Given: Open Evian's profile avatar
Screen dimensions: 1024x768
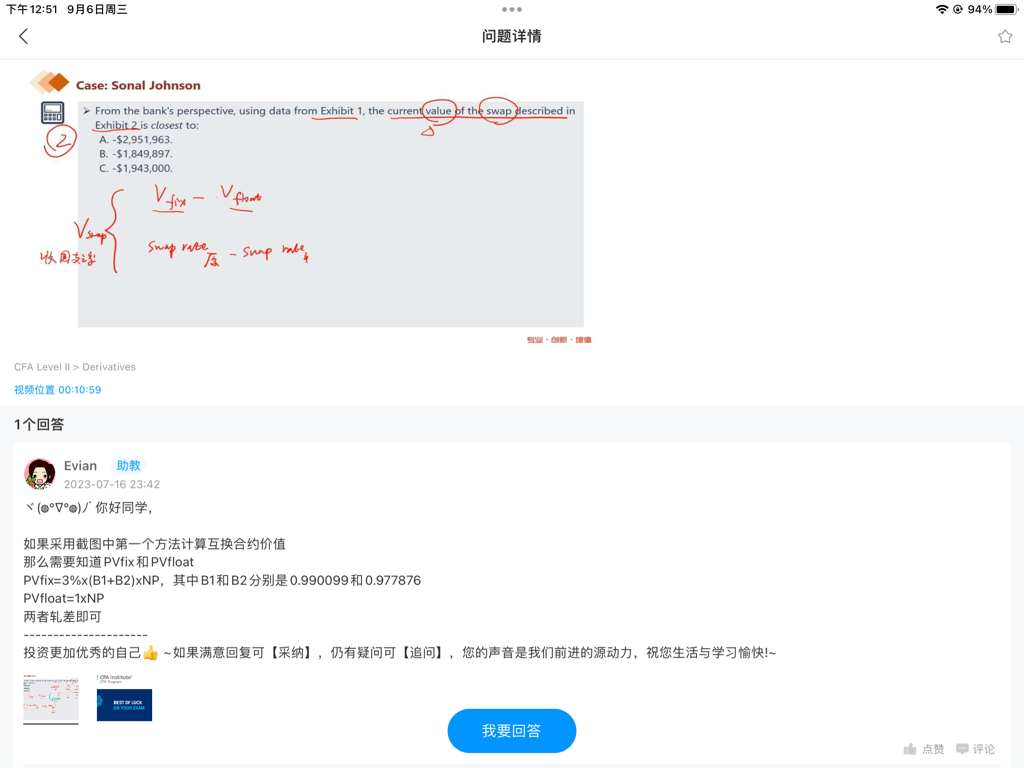Looking at the screenshot, I should click(40, 473).
